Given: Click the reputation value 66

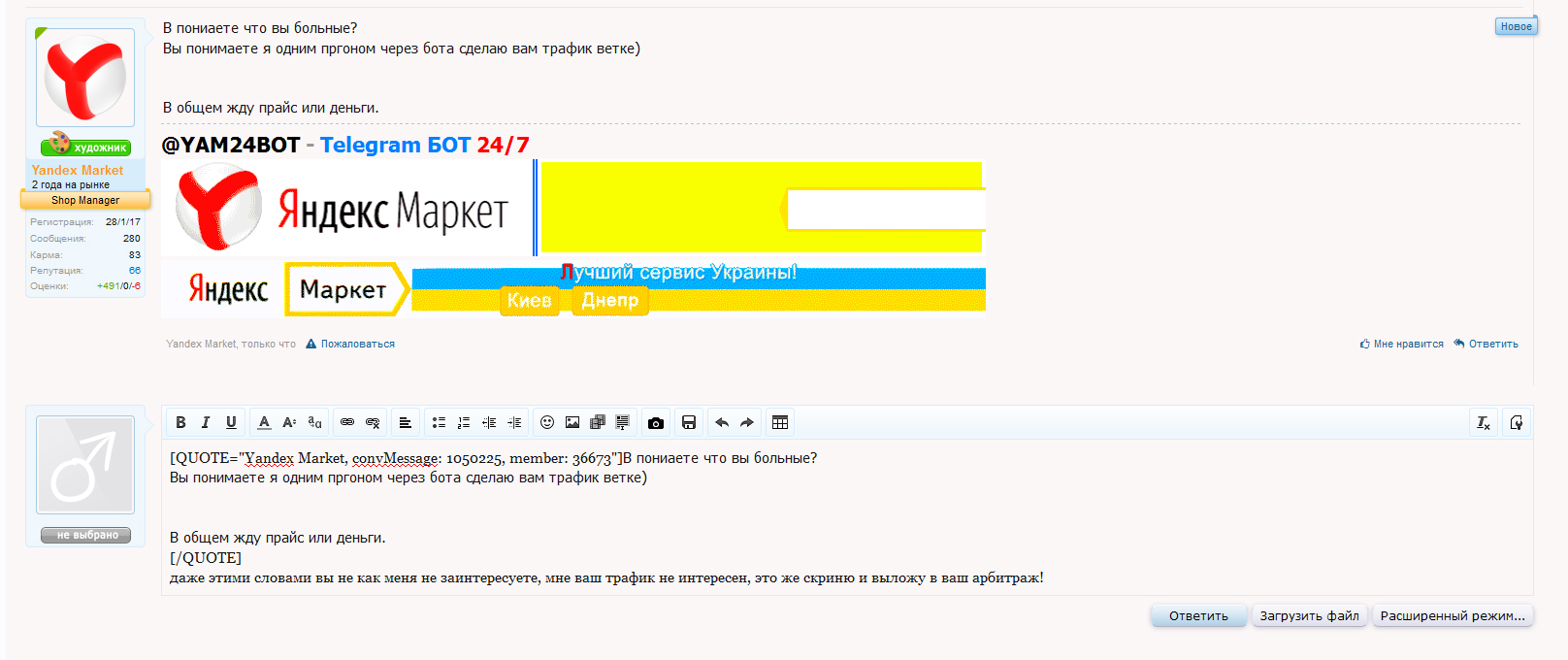Looking at the screenshot, I should pyautogui.click(x=135, y=270).
